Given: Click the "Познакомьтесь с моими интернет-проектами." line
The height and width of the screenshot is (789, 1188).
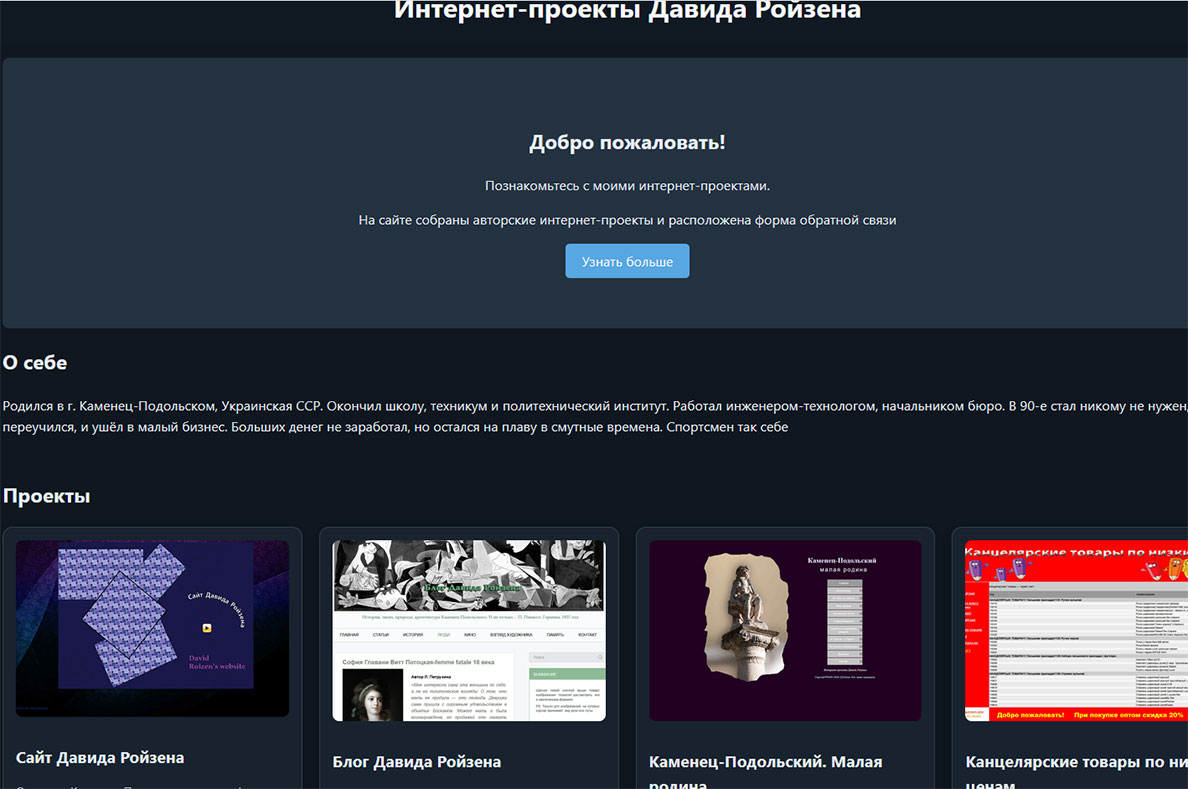Looking at the screenshot, I should click(627, 186).
